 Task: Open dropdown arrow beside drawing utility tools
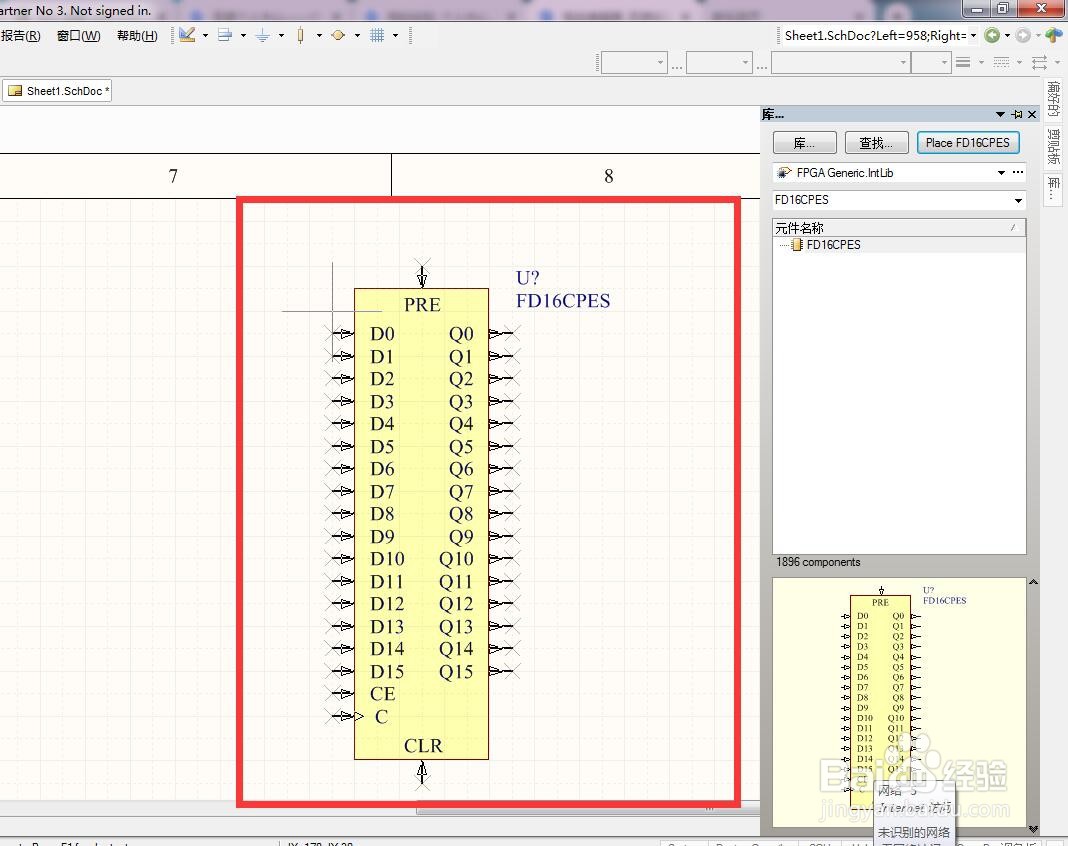click(x=205, y=35)
